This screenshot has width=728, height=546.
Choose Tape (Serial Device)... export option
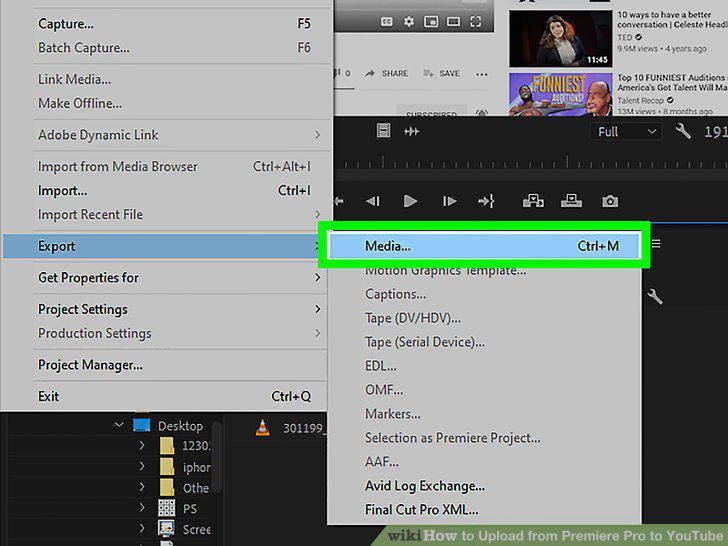pos(484,342)
